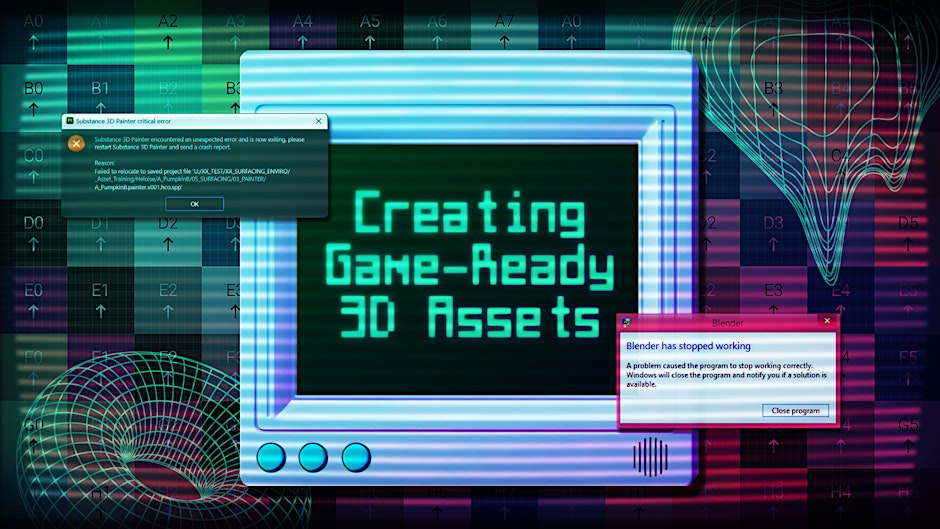Click the Blender icon in dialog title bar
The image size is (940, 529).
click(626, 323)
